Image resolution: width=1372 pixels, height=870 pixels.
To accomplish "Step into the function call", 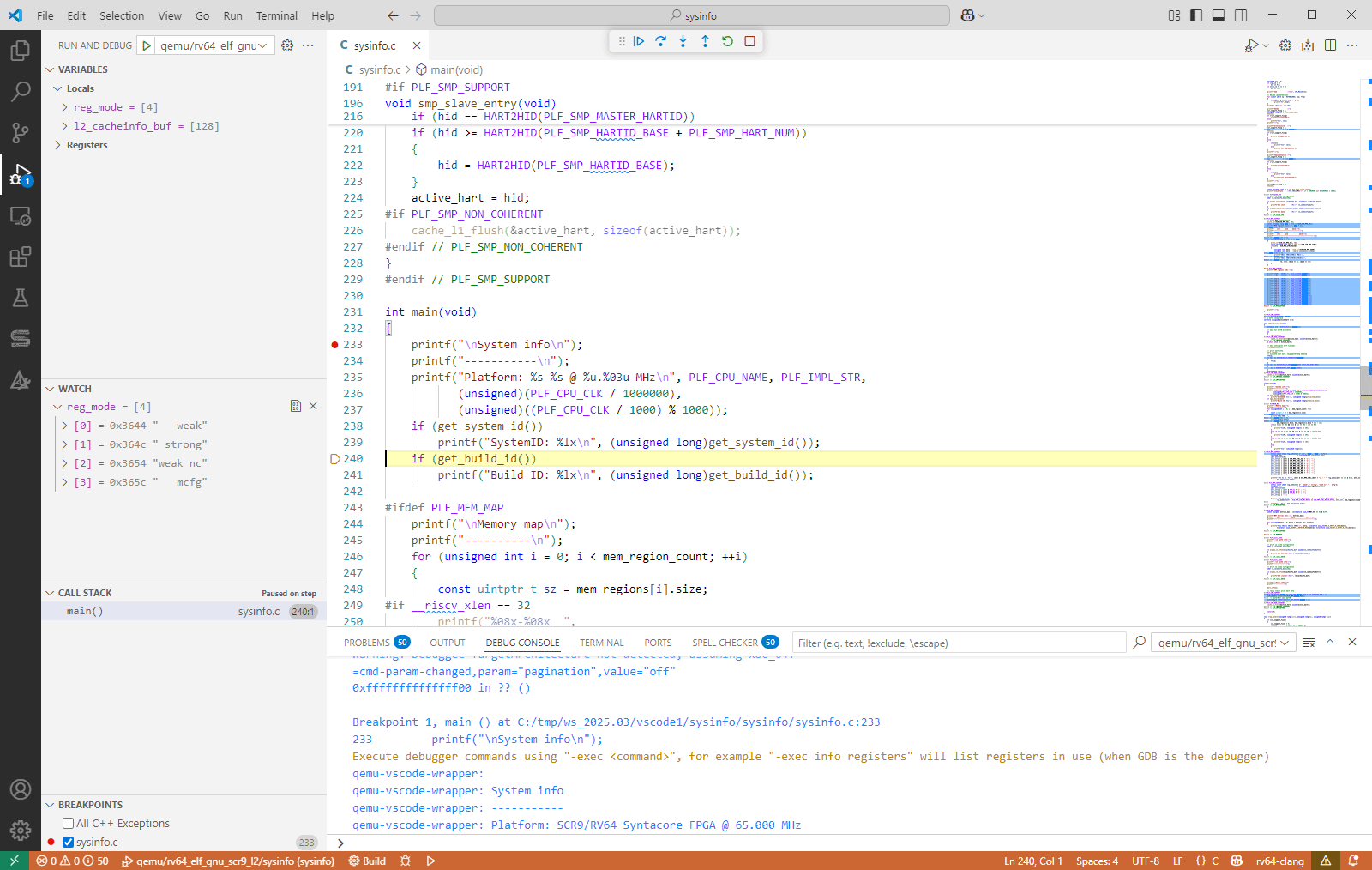I will click(x=683, y=41).
